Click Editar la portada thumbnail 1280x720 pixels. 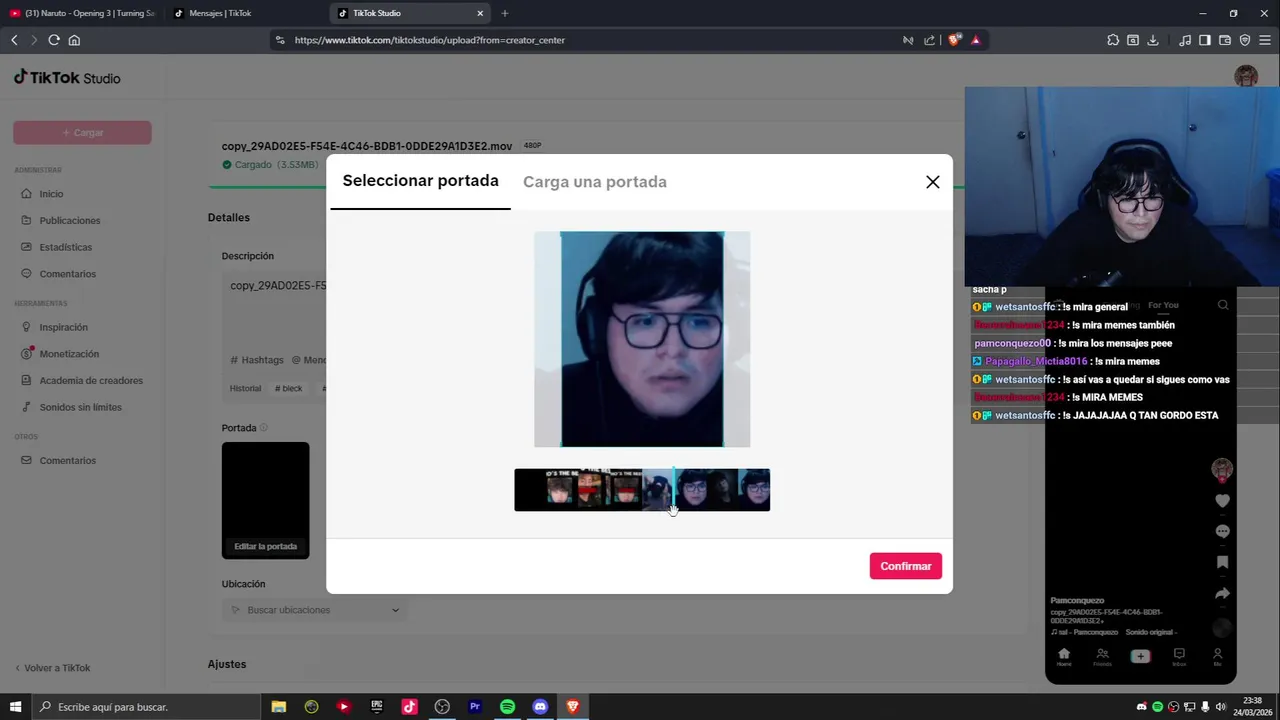(265, 500)
